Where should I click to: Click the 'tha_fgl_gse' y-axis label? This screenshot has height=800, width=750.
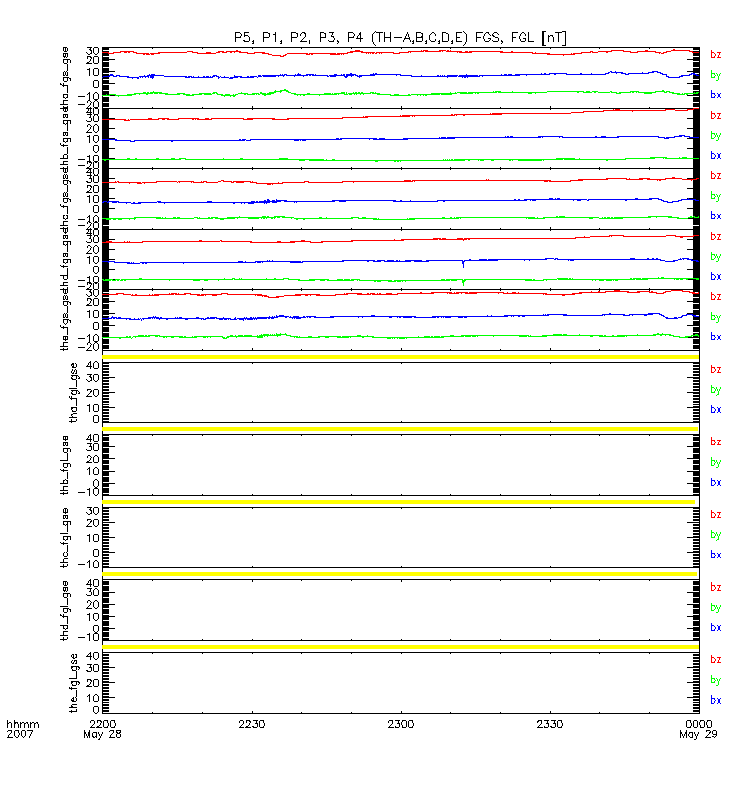tap(74, 393)
